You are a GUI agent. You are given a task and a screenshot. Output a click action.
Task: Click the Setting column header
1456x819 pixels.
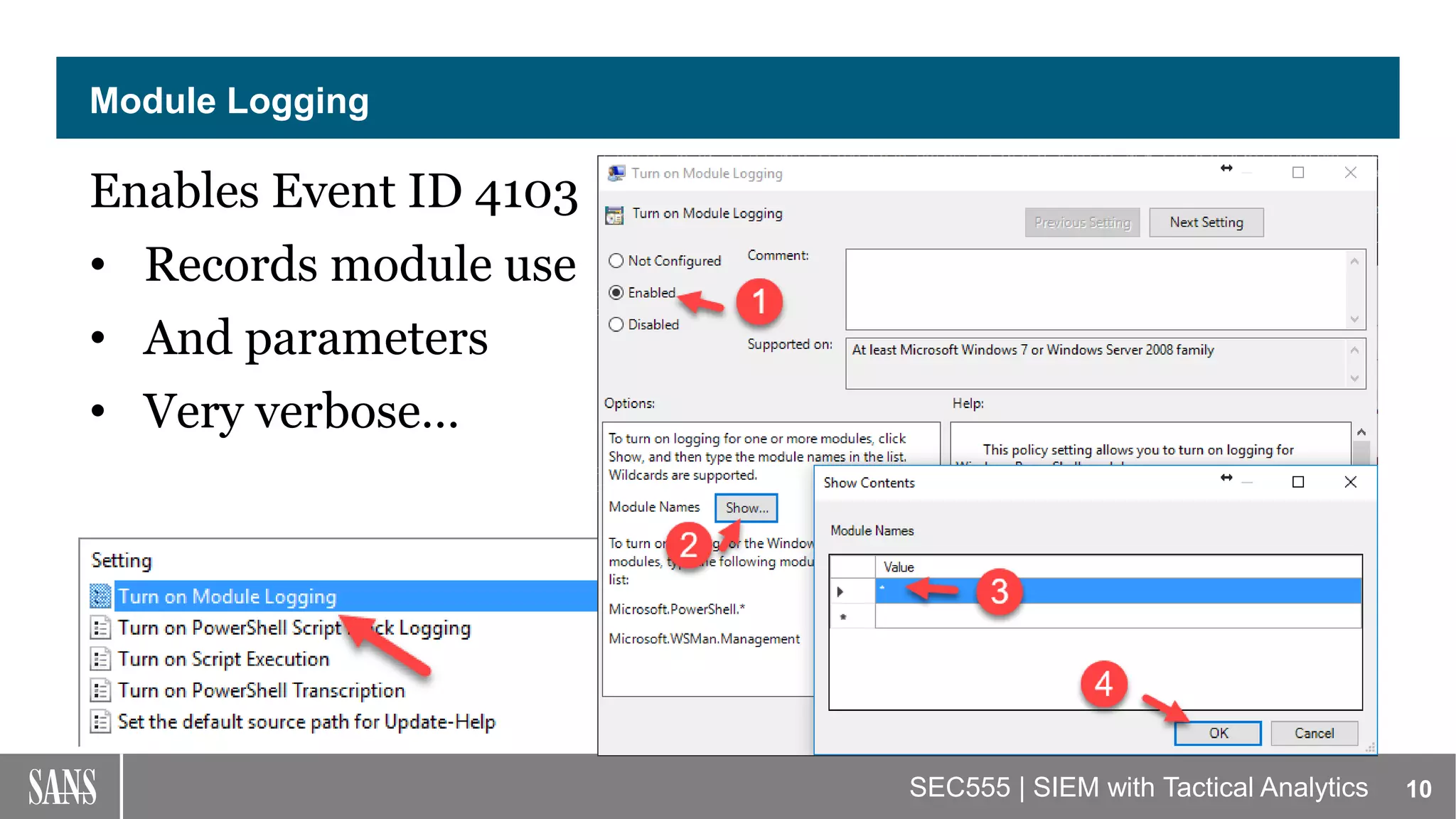click(122, 560)
